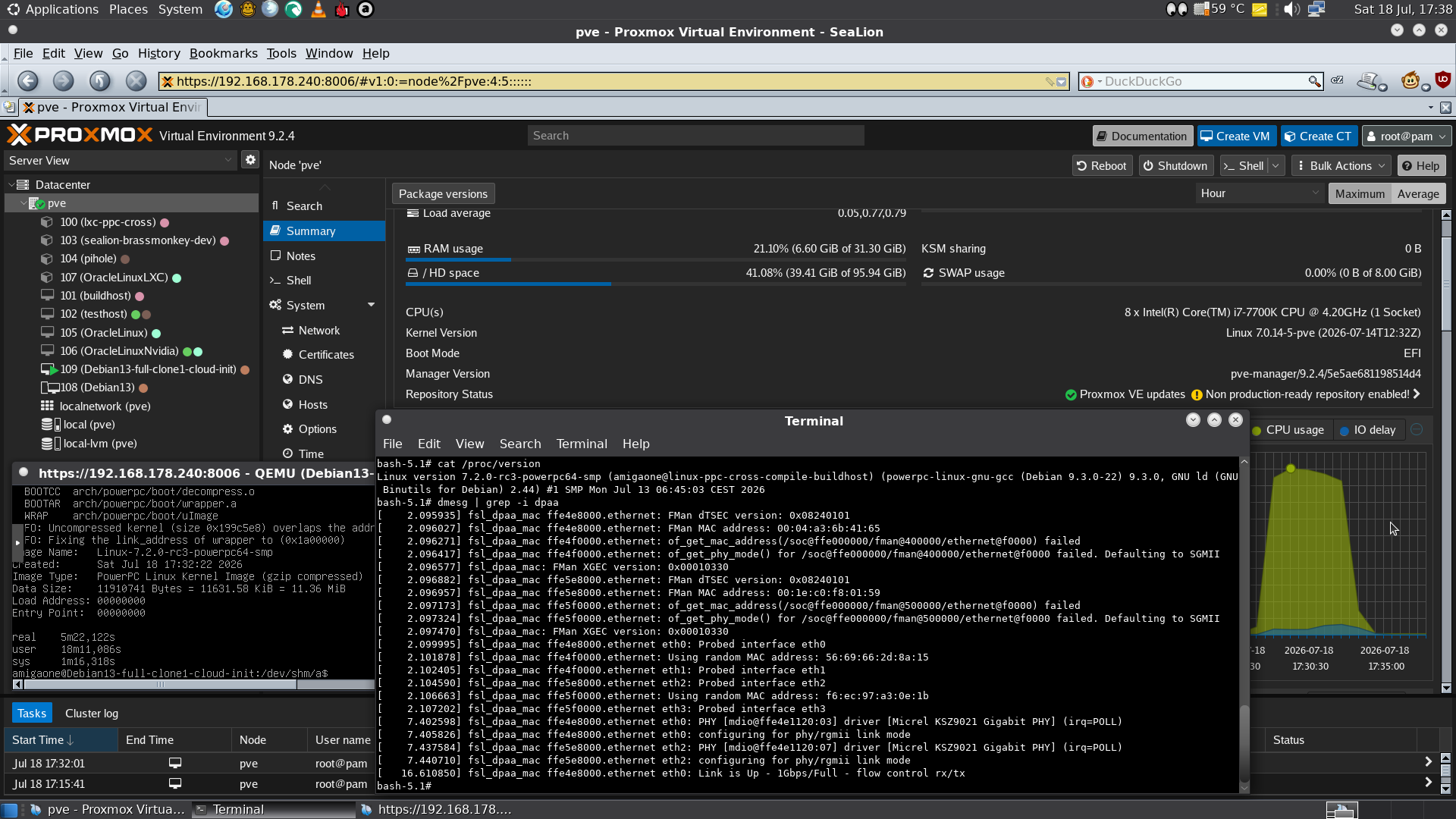
Task: Click the monkey launcher icon in top panel
Action: 247,9
